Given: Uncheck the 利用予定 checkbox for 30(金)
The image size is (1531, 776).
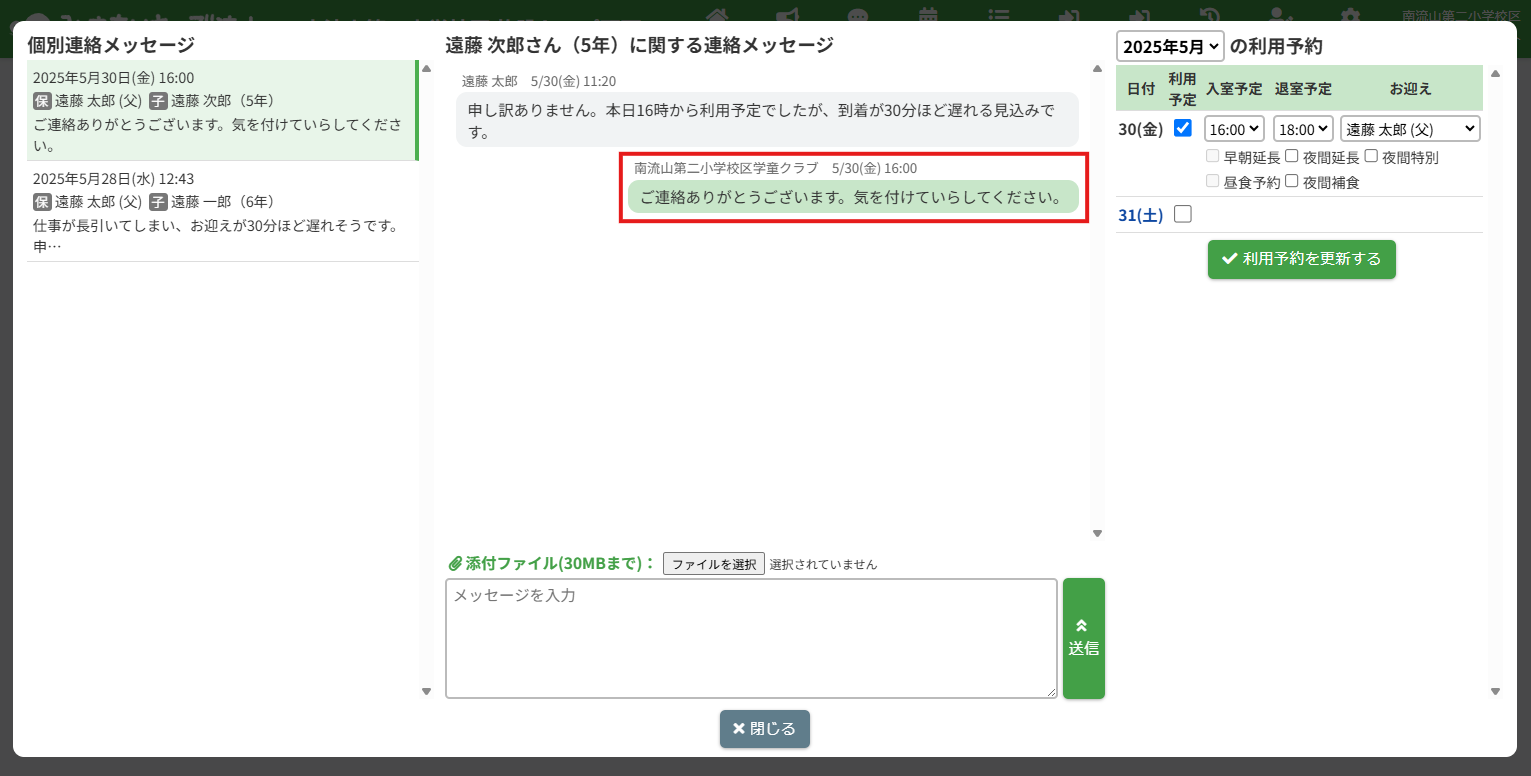Looking at the screenshot, I should click(1182, 128).
